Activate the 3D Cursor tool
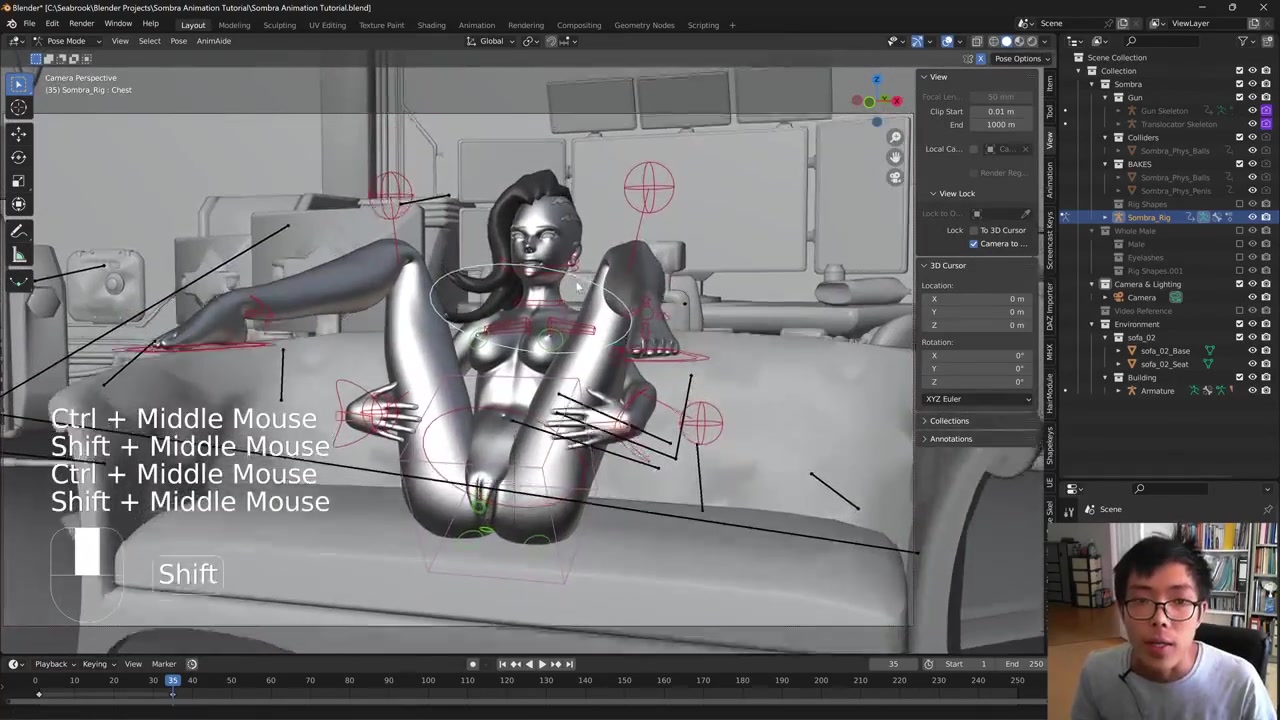 (18, 108)
